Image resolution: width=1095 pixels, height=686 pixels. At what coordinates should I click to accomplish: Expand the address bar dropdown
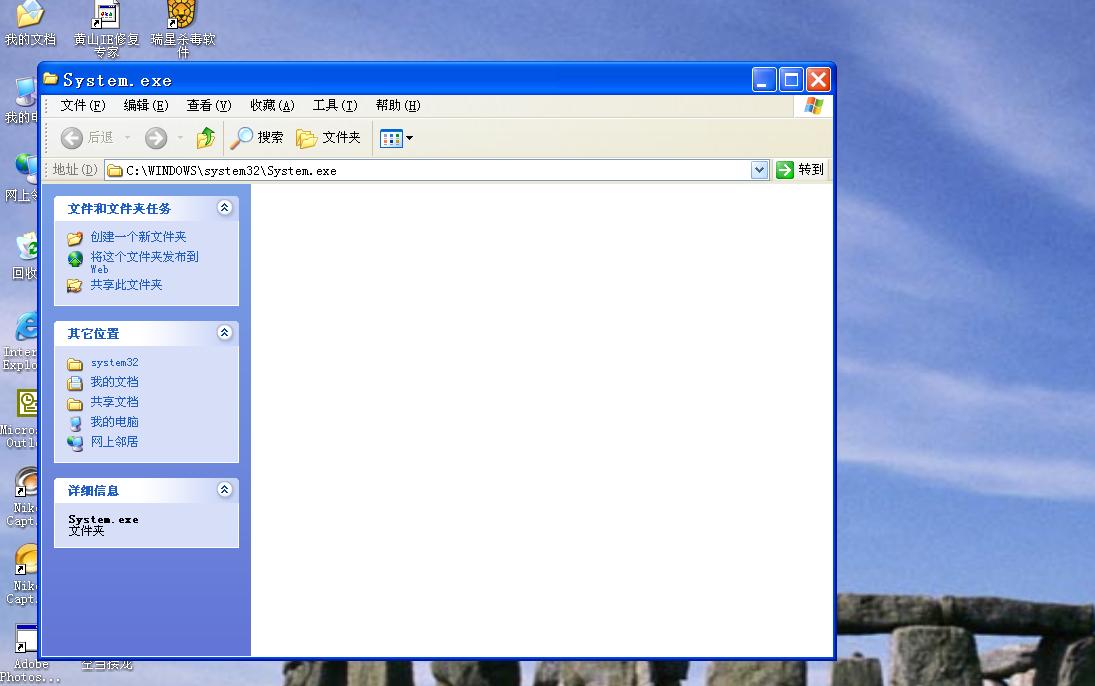coord(759,170)
